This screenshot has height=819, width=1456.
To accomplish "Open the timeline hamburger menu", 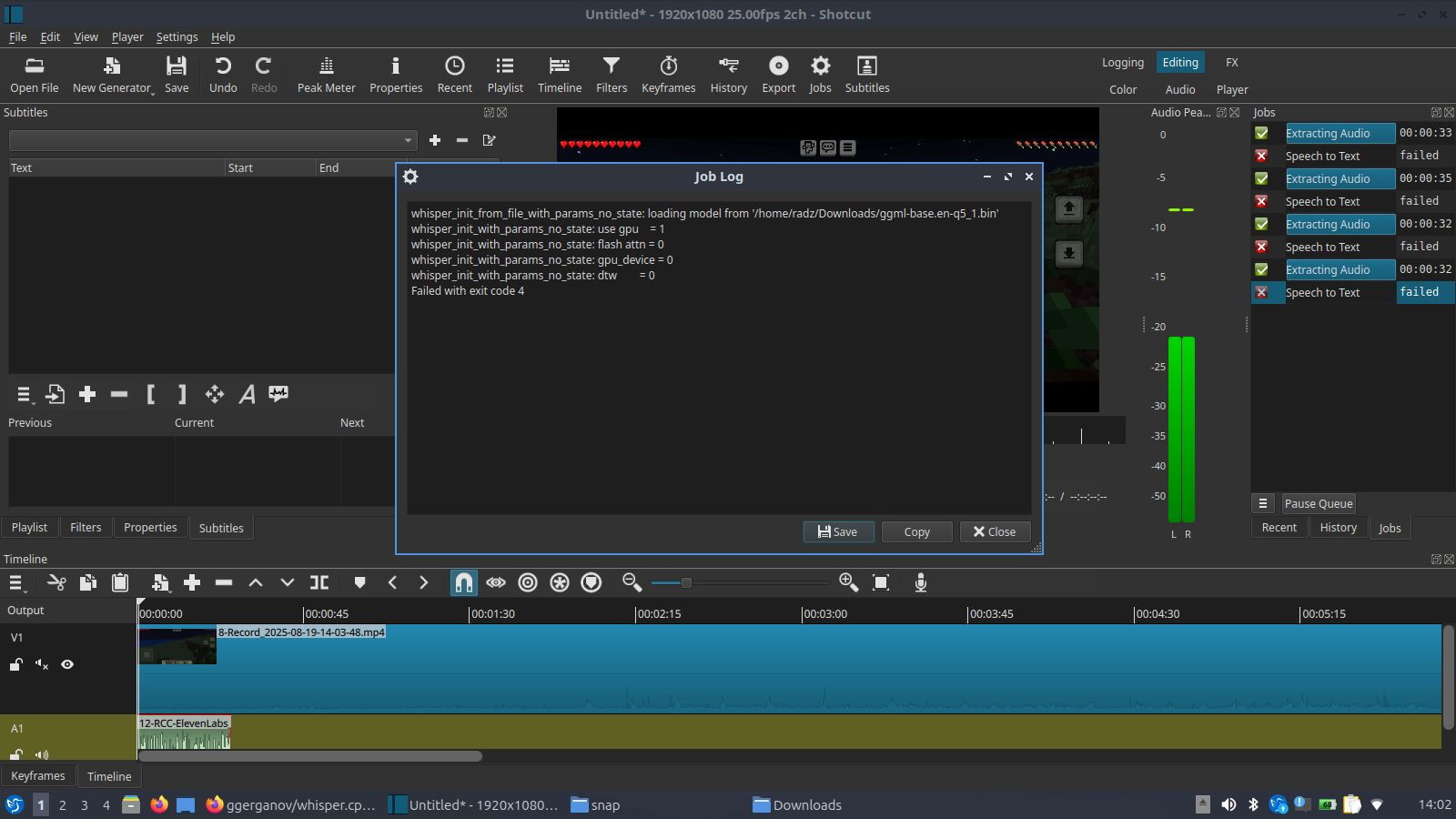I will 15,582.
